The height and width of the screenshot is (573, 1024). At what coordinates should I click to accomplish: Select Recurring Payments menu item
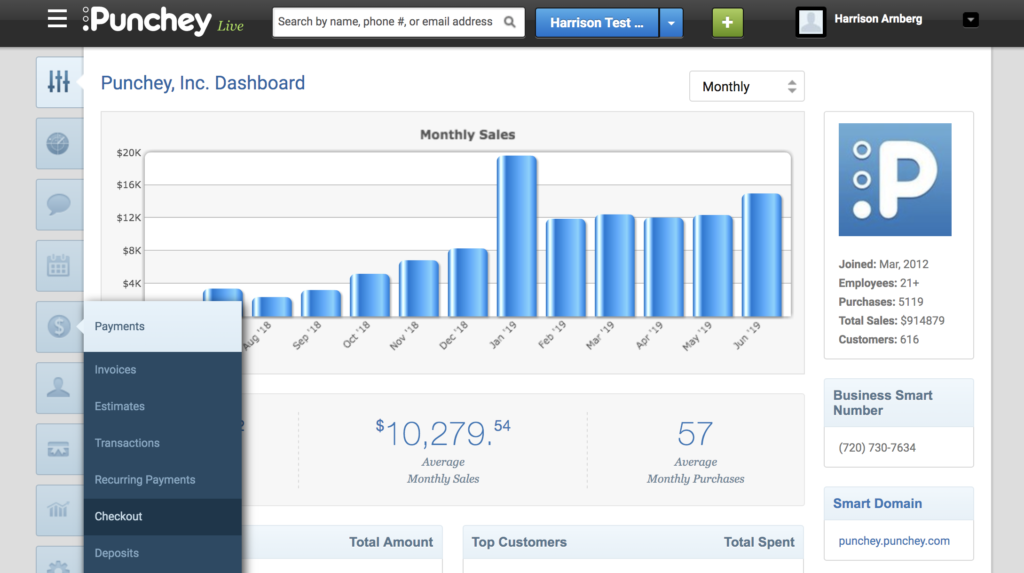coord(163,480)
